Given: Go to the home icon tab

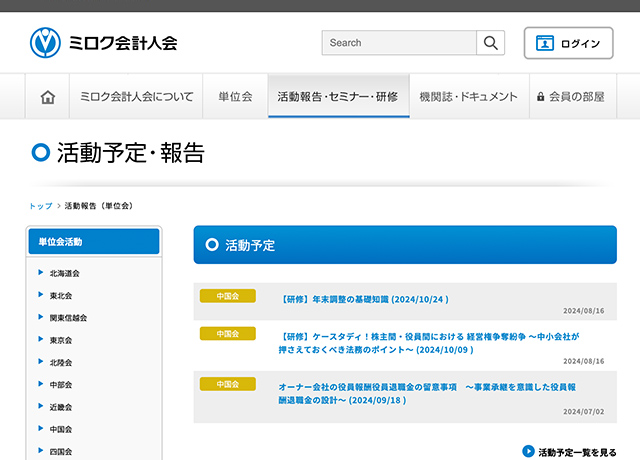Looking at the screenshot, I should coord(48,97).
